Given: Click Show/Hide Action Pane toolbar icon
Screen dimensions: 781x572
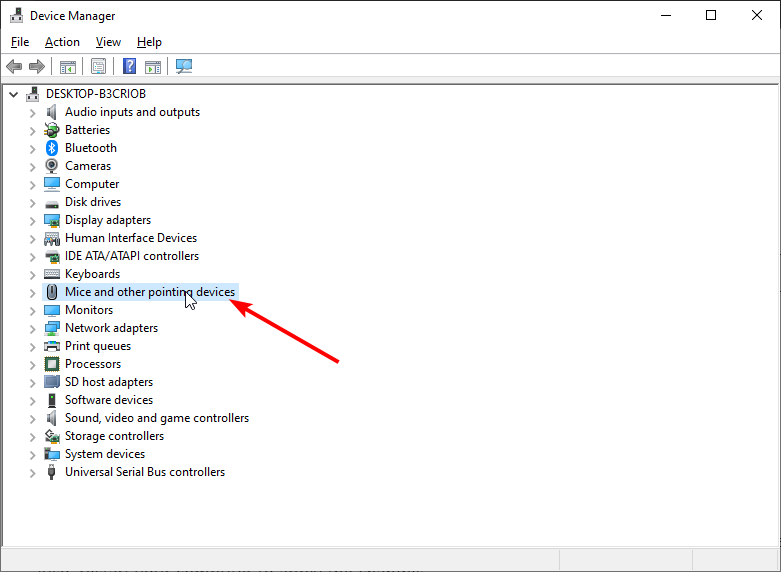Looking at the screenshot, I should pyautogui.click(x=153, y=66).
